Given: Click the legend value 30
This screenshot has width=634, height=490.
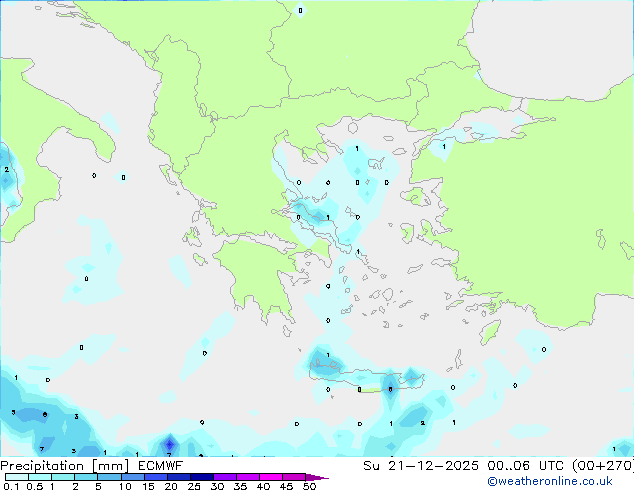Looking at the screenshot, I should (x=217, y=486).
